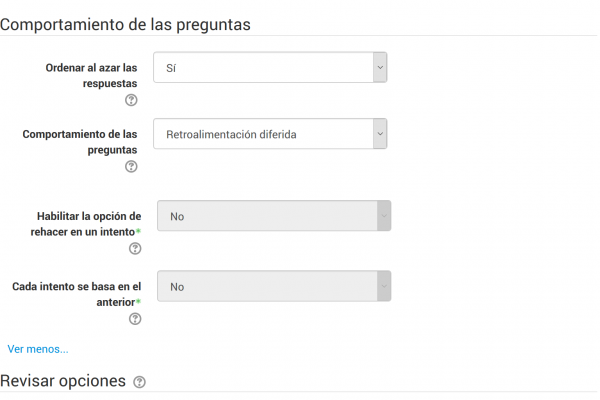The width and height of the screenshot is (600, 400).
Task: Click the Habilitar la opción de rehacer label
Action: pyautogui.click(x=86, y=224)
